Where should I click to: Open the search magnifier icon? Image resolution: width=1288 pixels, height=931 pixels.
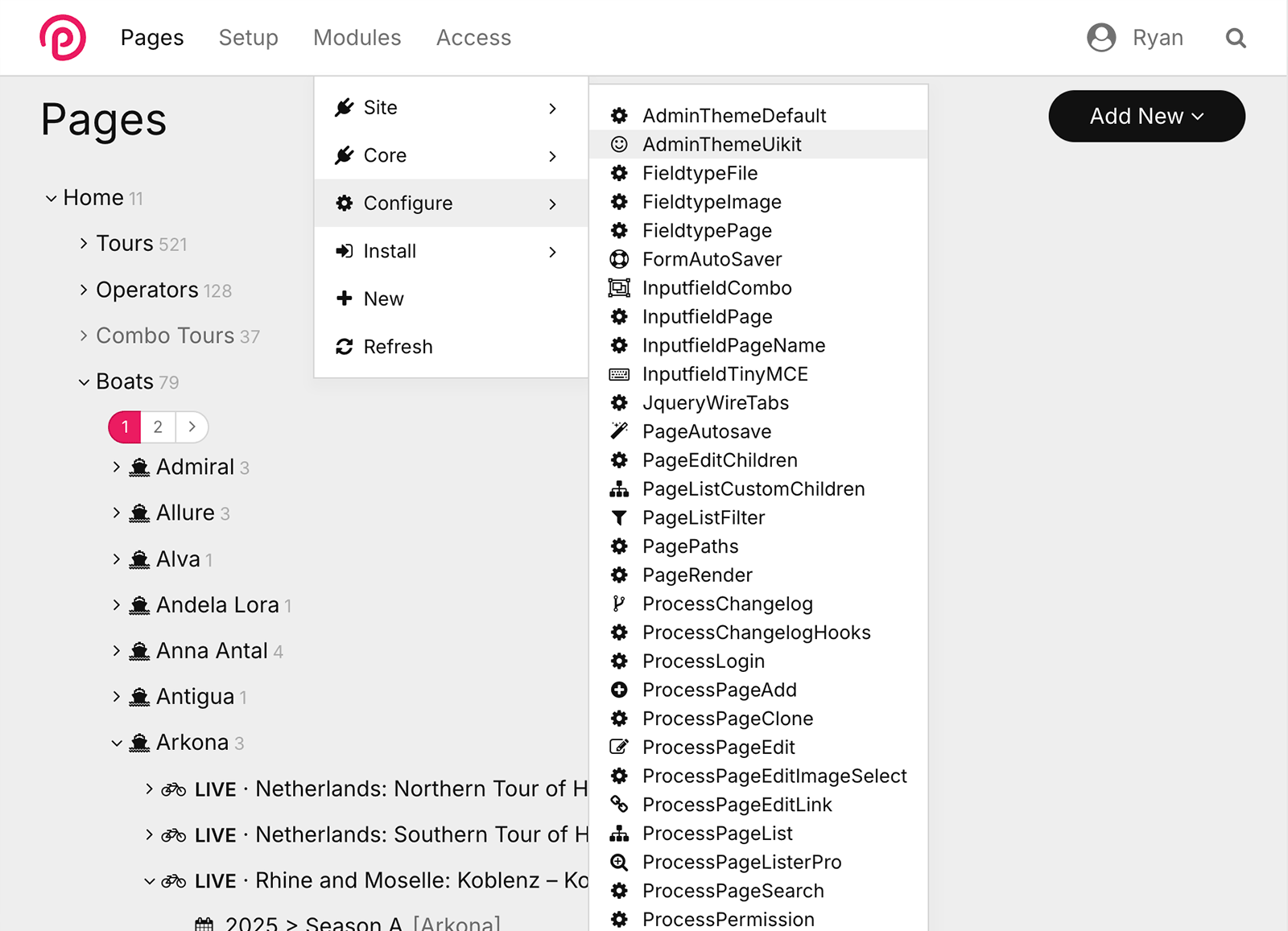pos(1236,38)
